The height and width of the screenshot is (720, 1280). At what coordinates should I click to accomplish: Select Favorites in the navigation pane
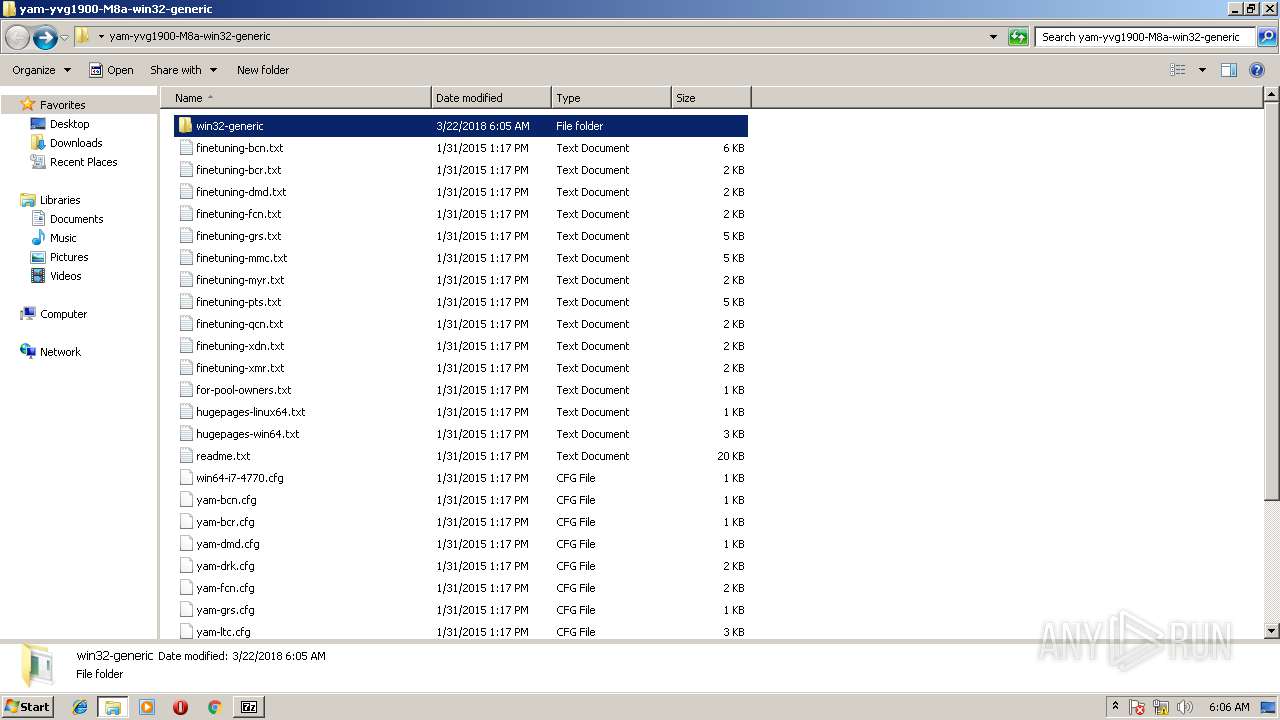[62, 105]
